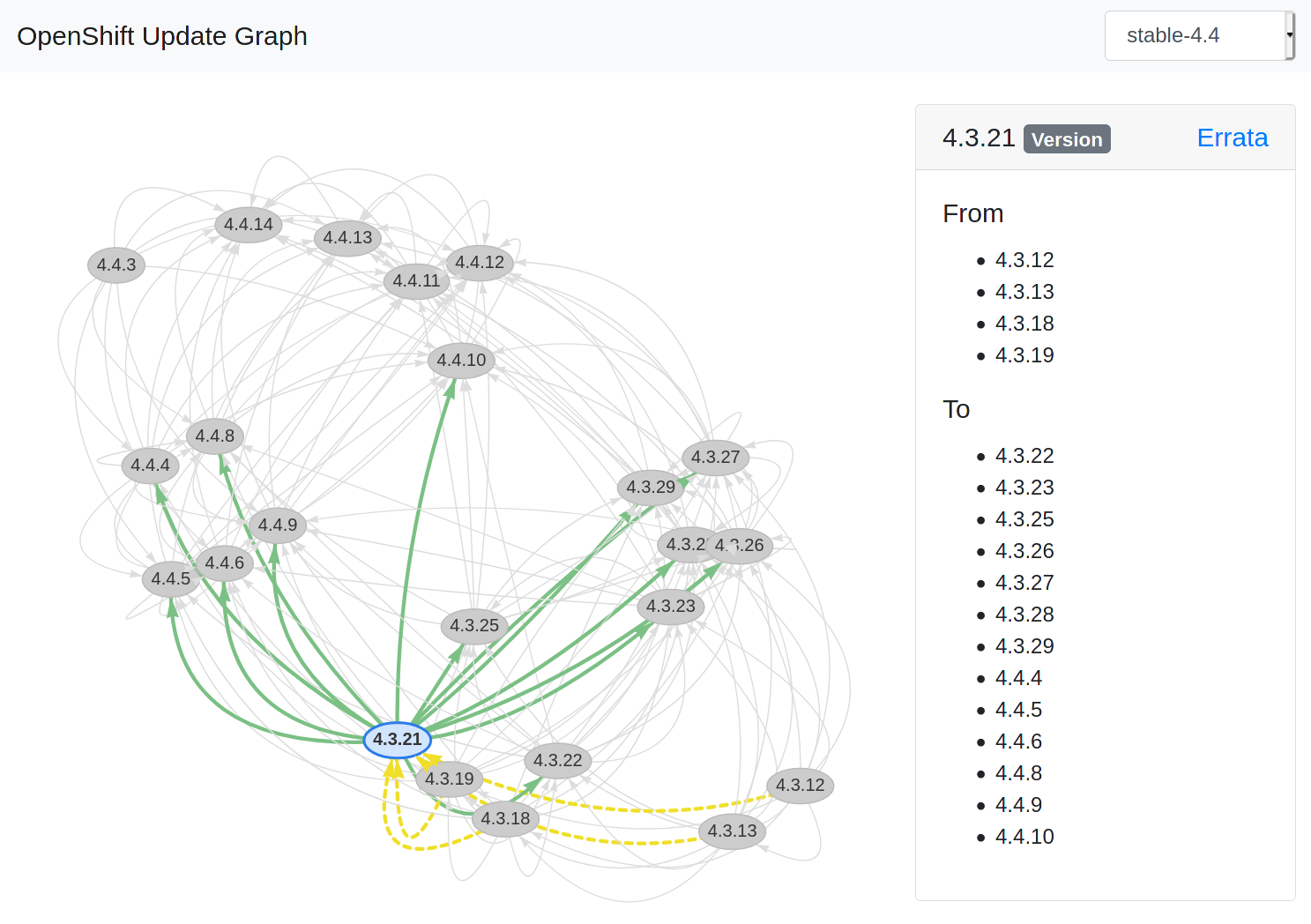Select the 4.4.4 graph node

pyautogui.click(x=151, y=466)
